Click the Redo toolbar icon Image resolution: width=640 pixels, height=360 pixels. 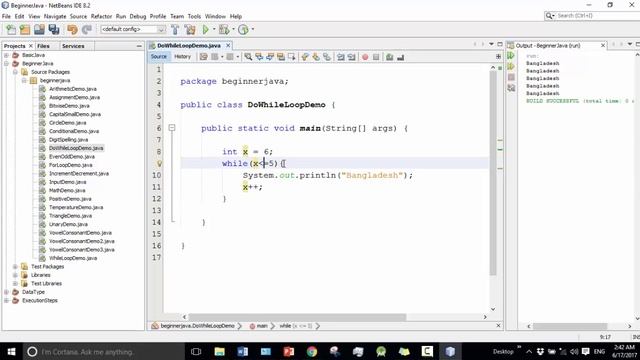[87, 29]
